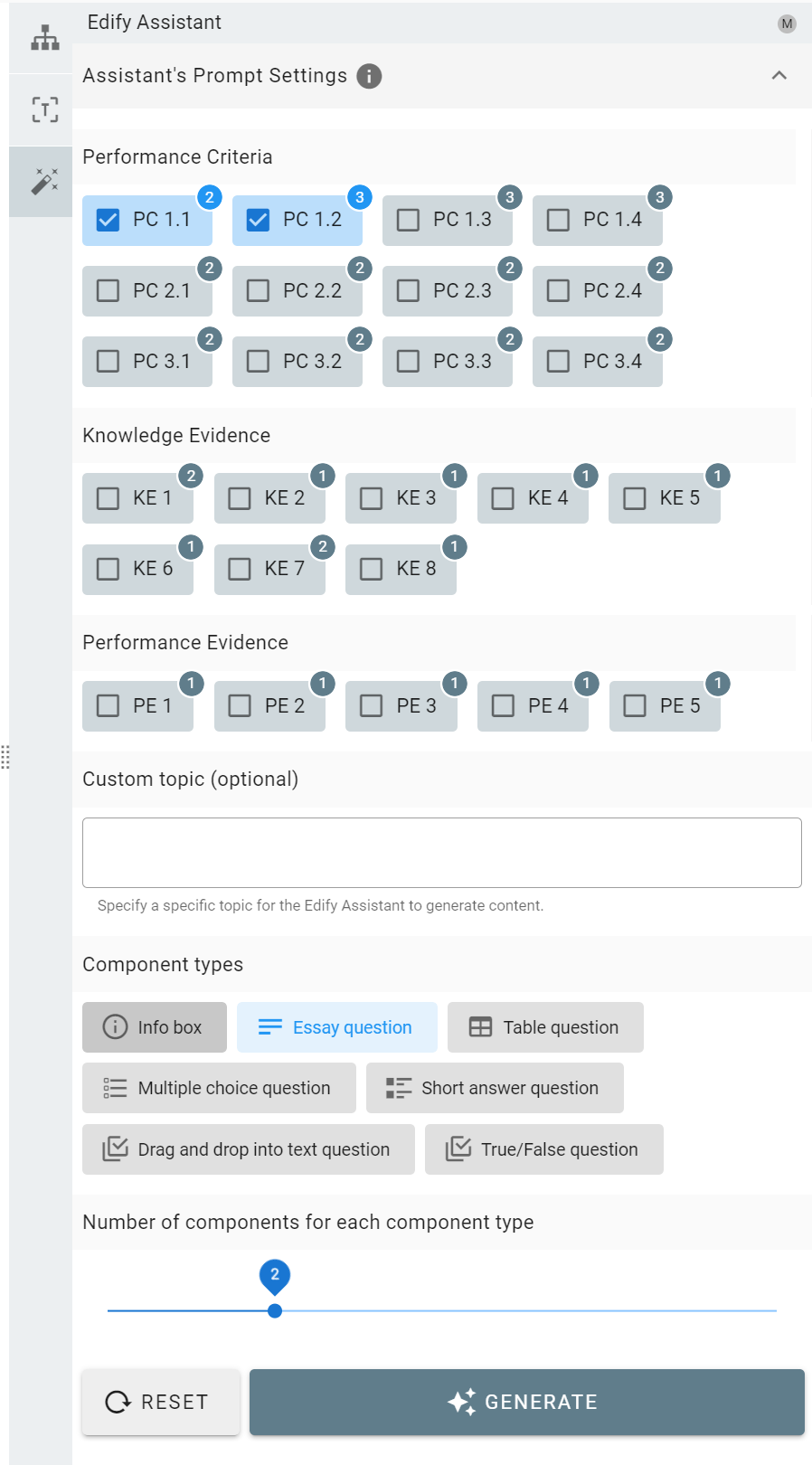The height and width of the screenshot is (1465, 812).
Task: Click the Custom topic text field
Action: [x=442, y=853]
